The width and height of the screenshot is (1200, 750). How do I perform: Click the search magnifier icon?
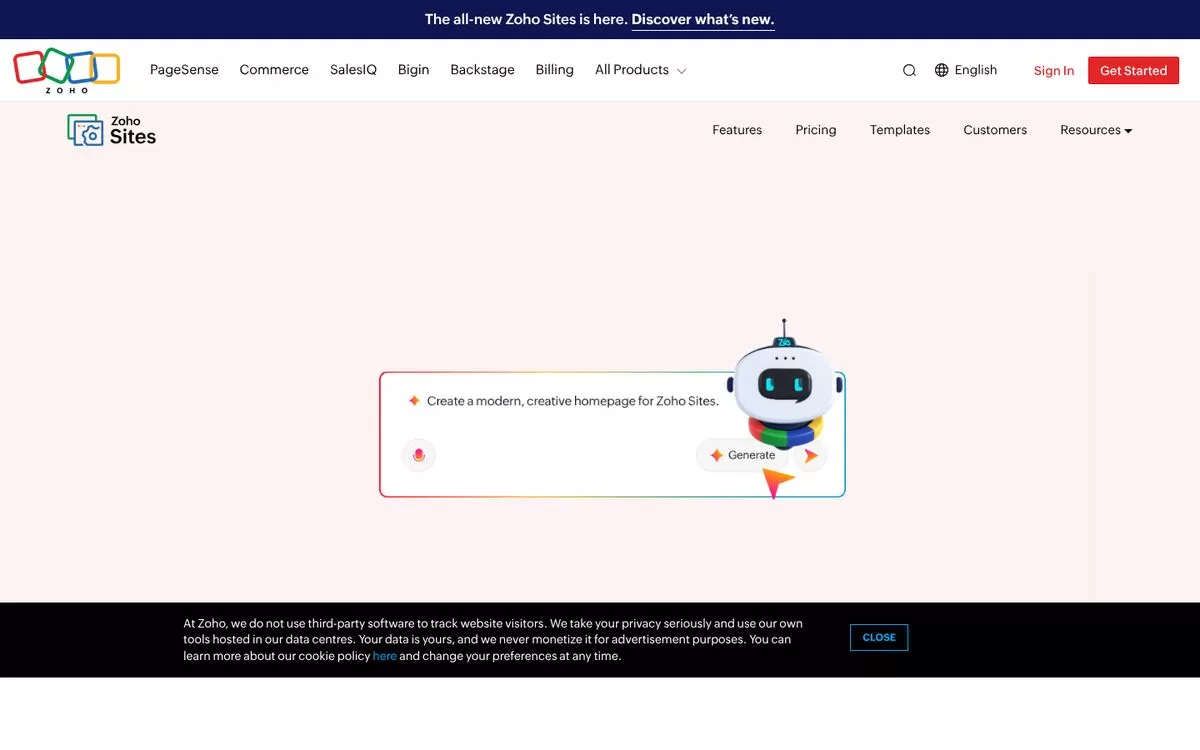pyautogui.click(x=909, y=70)
